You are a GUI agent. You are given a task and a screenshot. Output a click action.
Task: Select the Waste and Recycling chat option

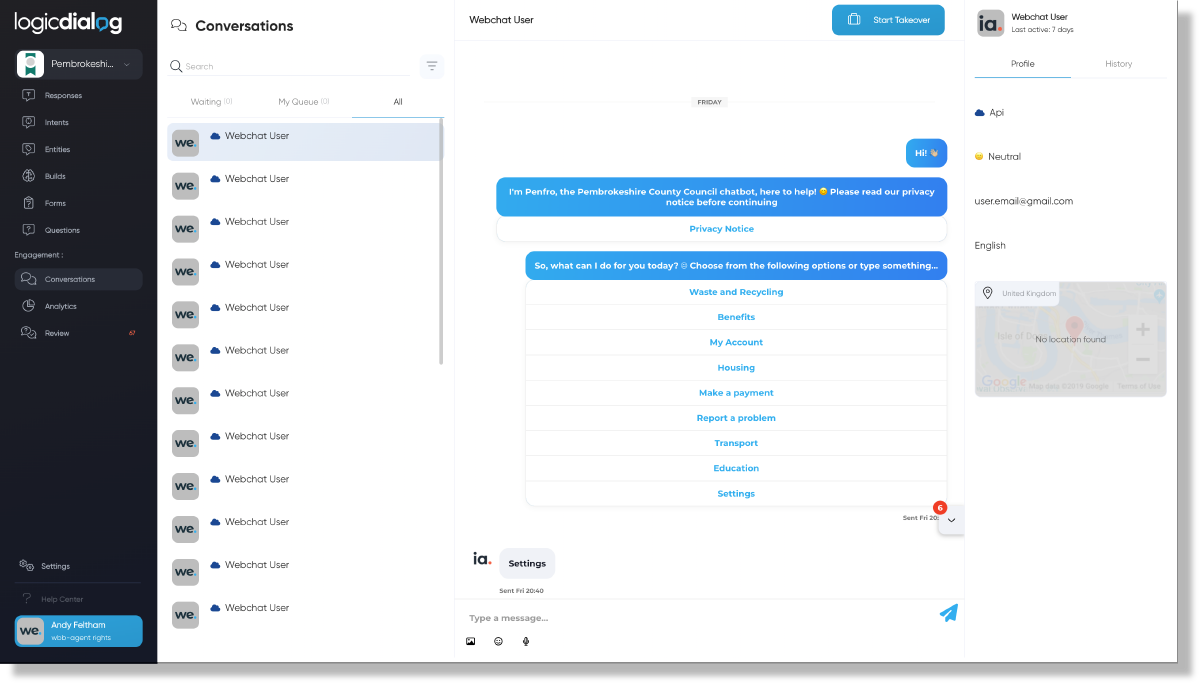point(736,291)
